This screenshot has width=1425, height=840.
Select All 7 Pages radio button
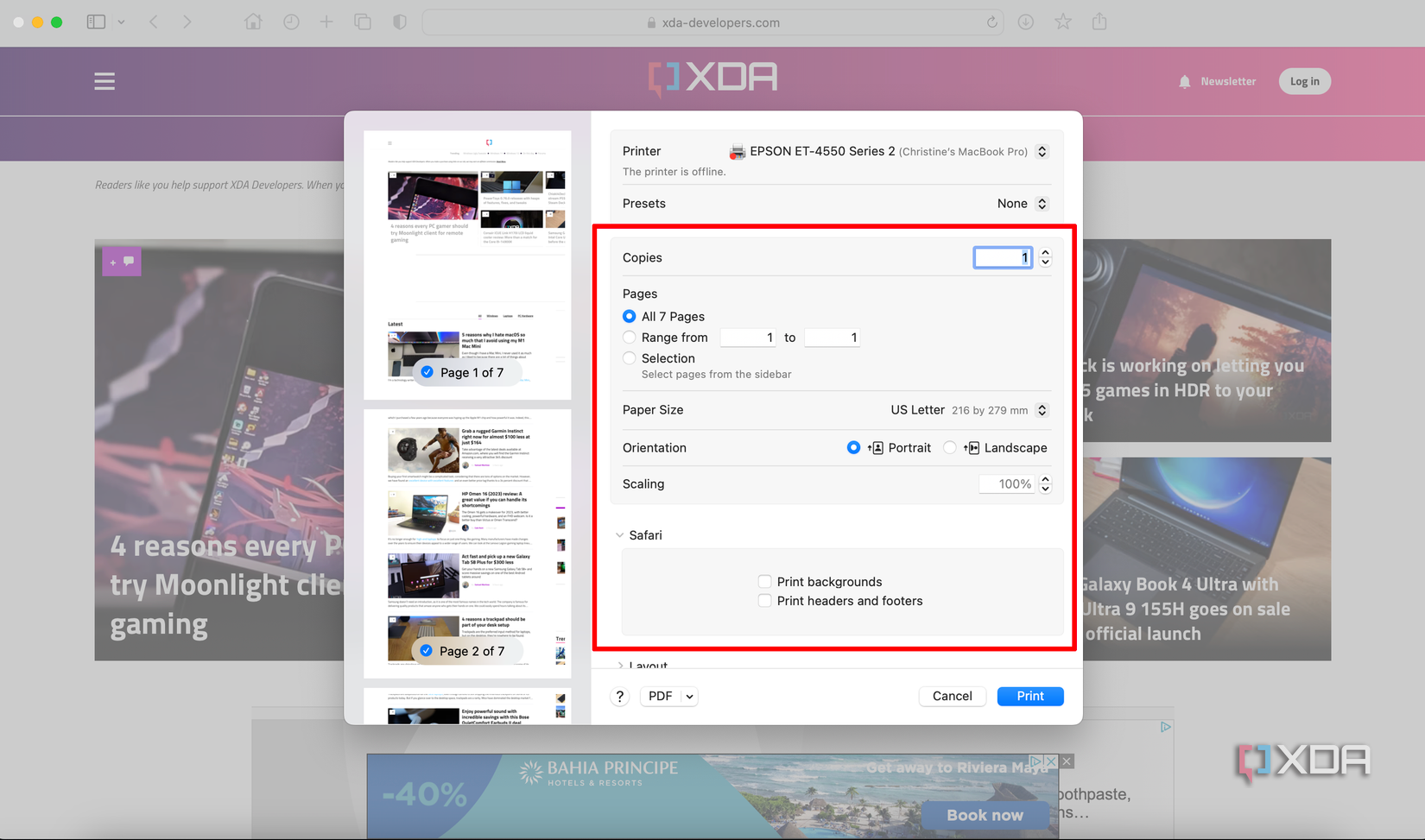click(630, 317)
